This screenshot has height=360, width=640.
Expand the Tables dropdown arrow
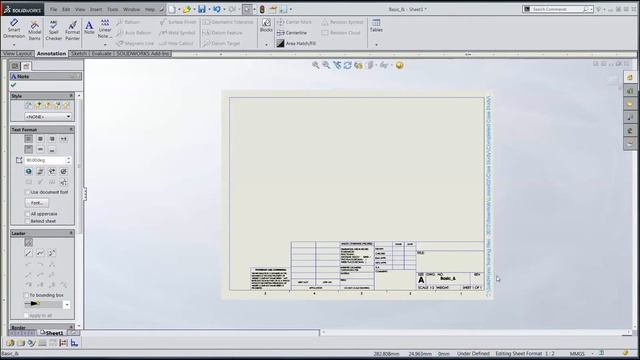376,44
